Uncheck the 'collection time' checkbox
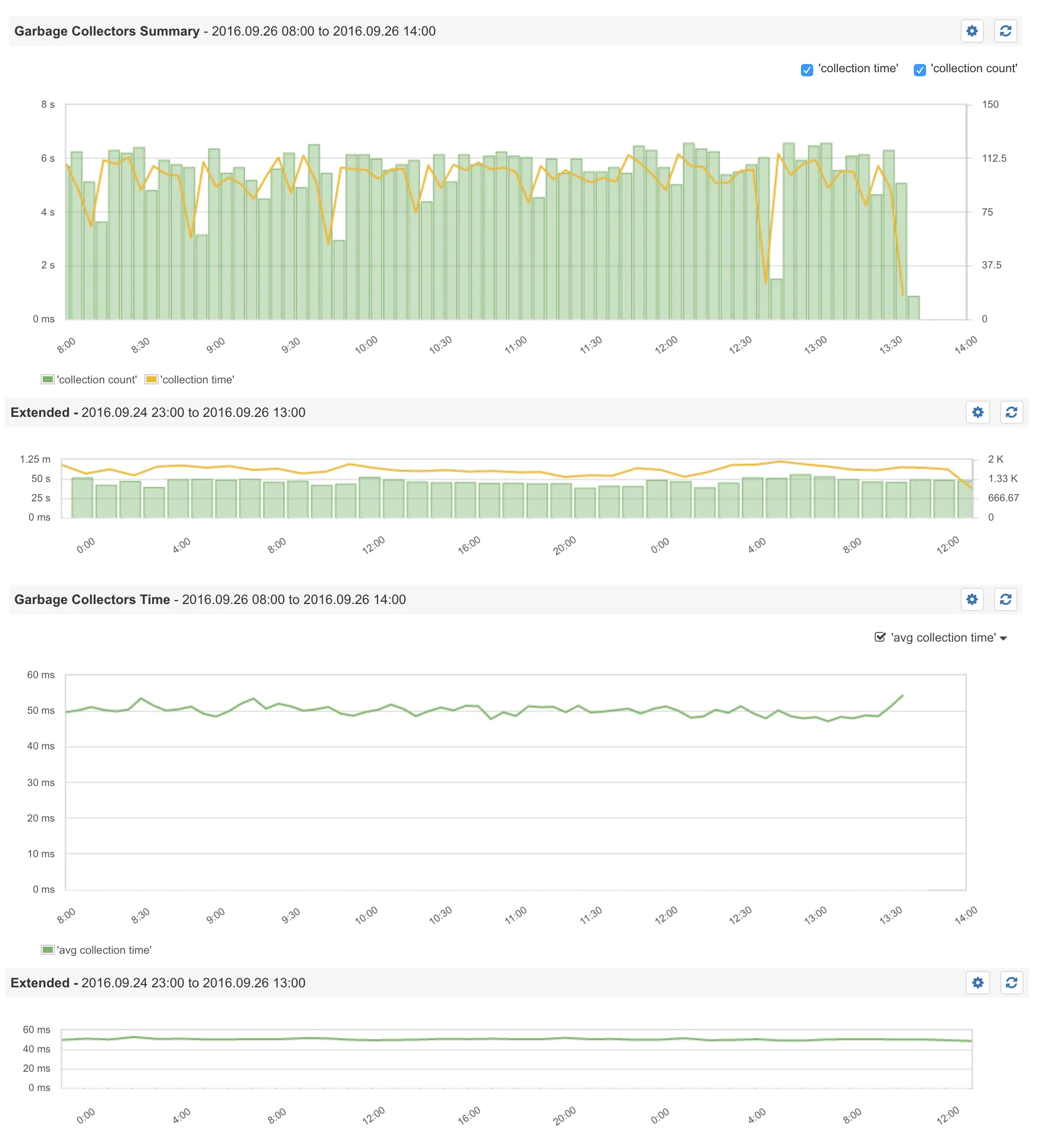The height and width of the screenshot is (1148, 1048). pos(807,70)
